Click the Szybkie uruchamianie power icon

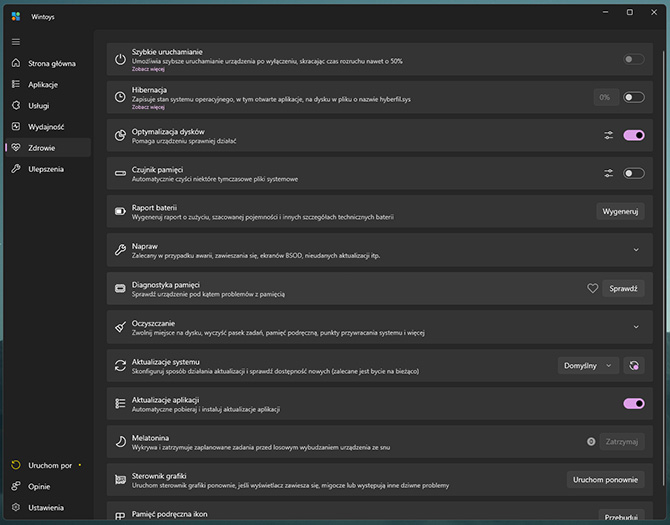click(120, 59)
